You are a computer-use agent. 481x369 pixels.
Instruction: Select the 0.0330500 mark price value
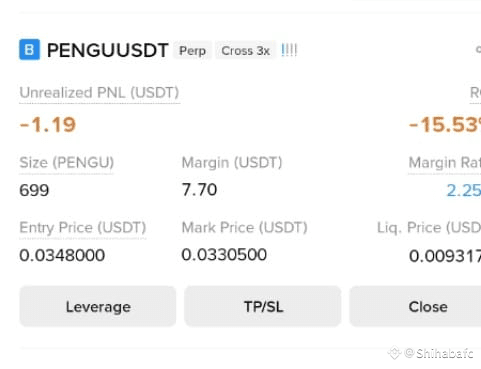tap(224, 255)
